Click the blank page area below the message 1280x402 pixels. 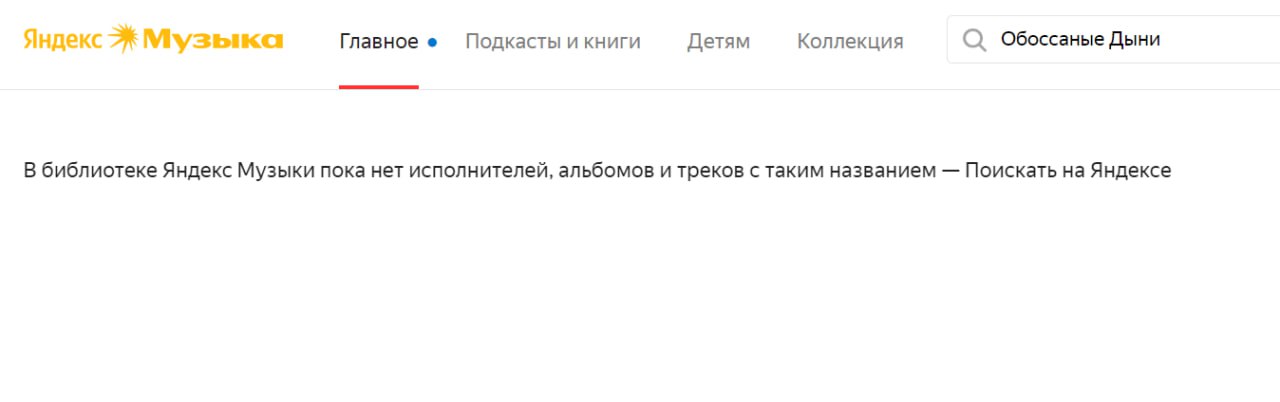click(x=640, y=300)
